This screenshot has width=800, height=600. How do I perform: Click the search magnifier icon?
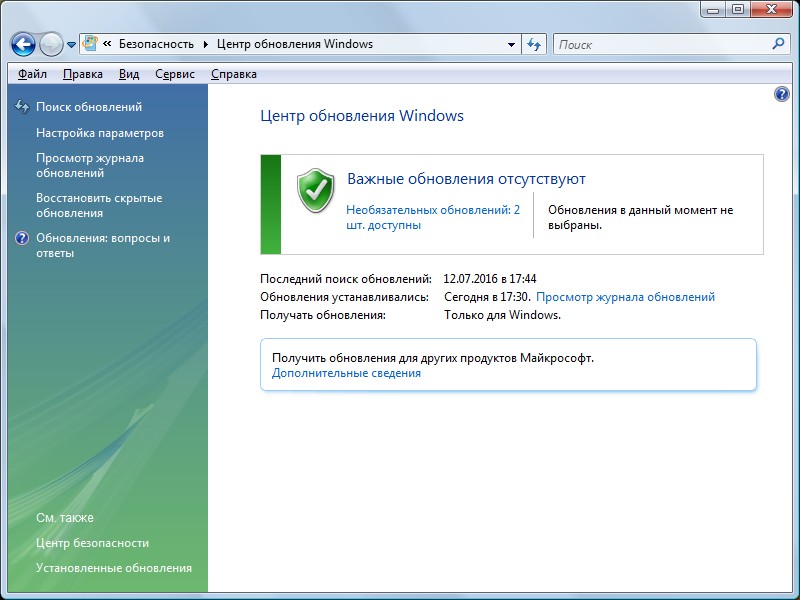pos(779,44)
